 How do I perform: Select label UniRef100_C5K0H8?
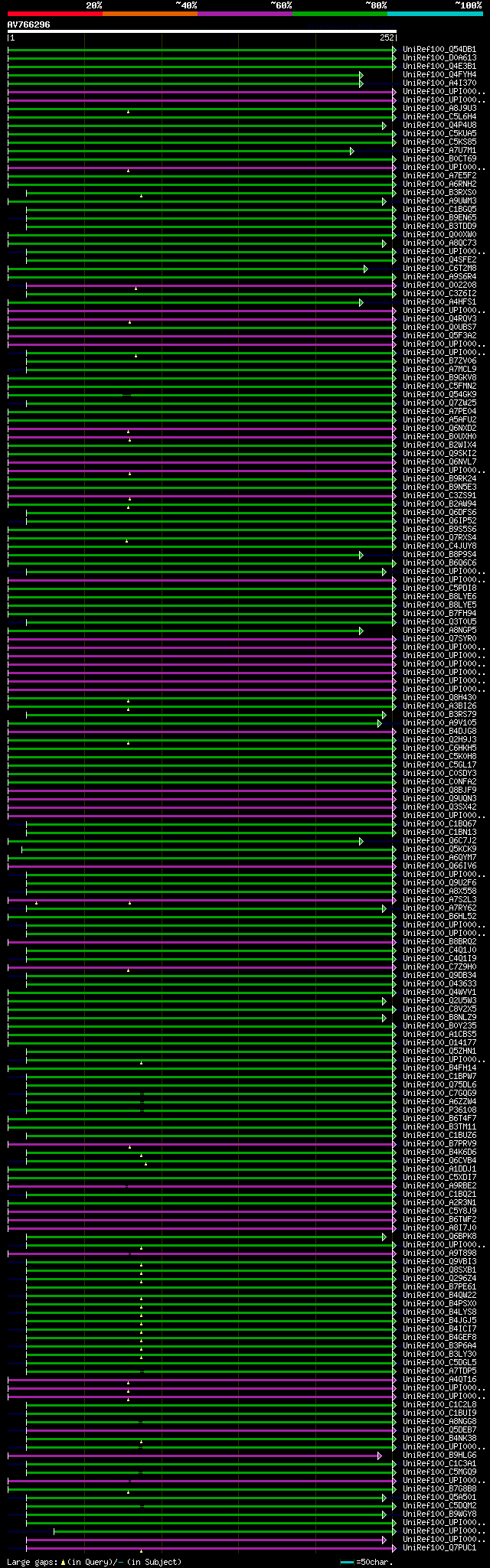click(439, 757)
